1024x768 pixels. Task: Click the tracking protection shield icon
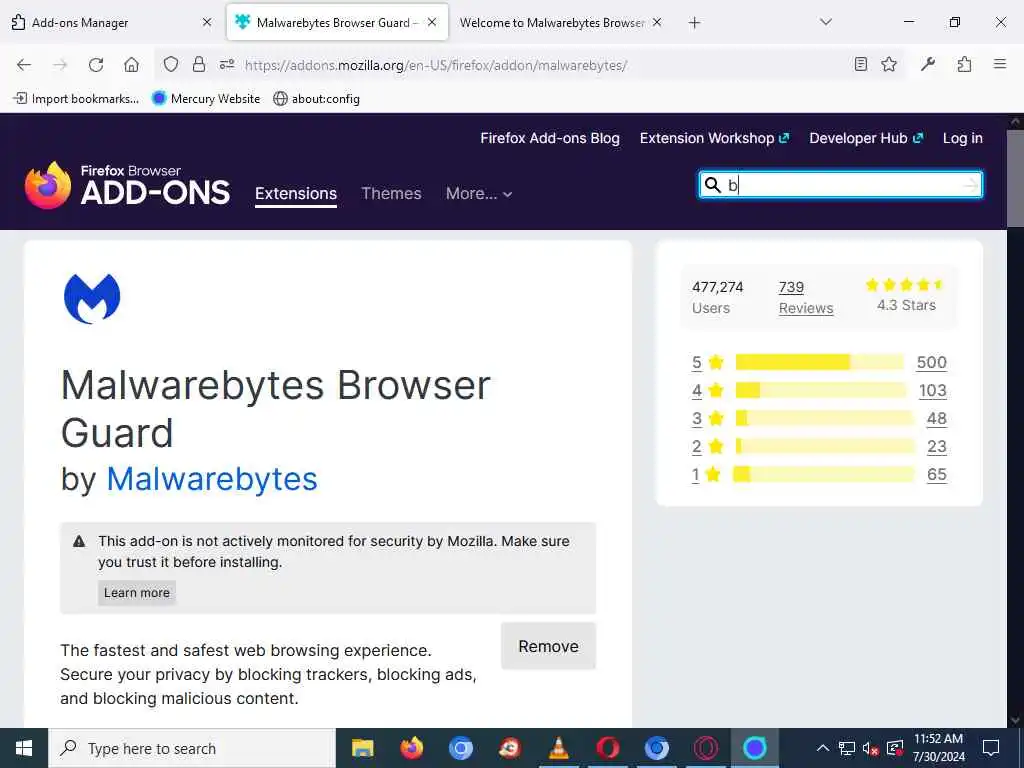click(x=170, y=65)
